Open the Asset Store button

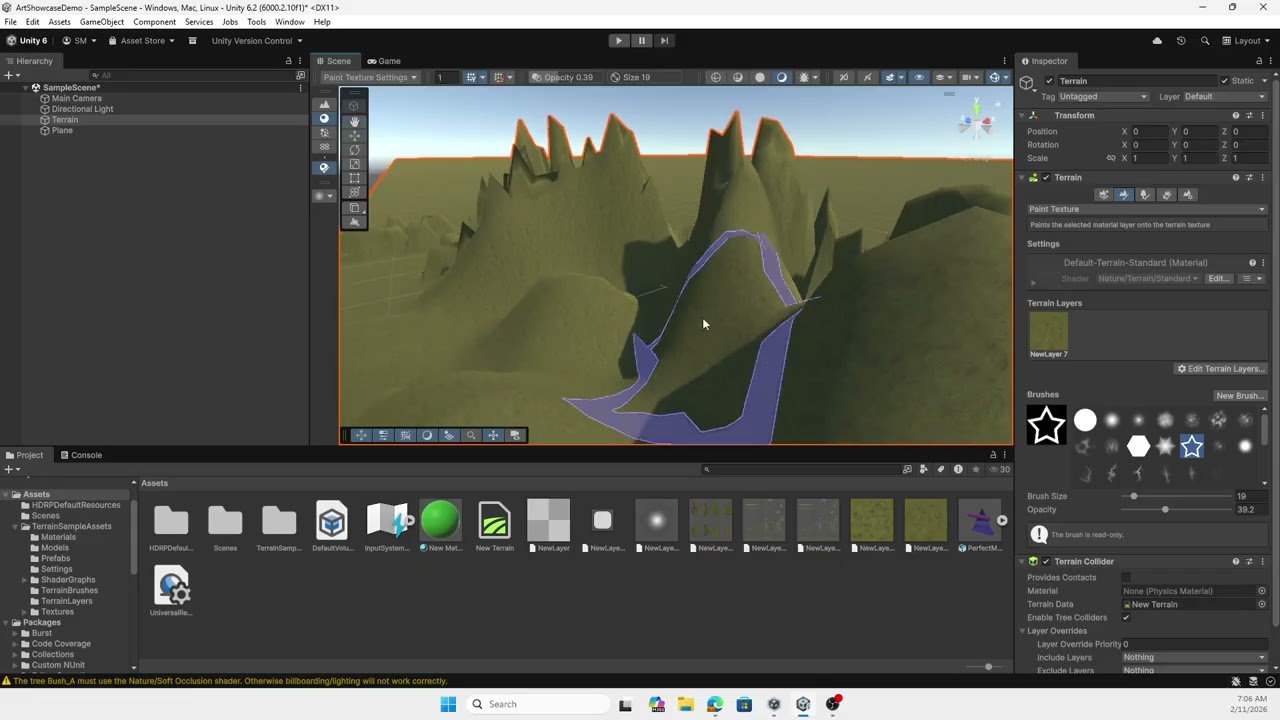tap(142, 41)
